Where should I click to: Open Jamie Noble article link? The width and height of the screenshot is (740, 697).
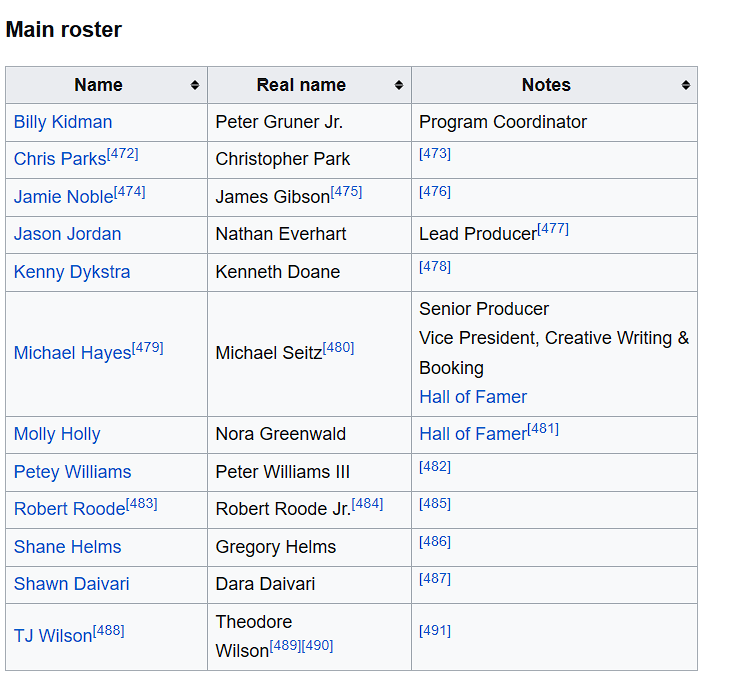pos(64,197)
